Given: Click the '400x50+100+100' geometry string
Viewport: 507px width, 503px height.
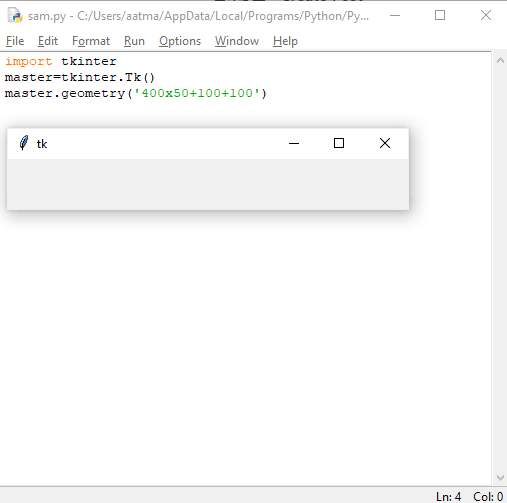Looking at the screenshot, I should [197, 93].
